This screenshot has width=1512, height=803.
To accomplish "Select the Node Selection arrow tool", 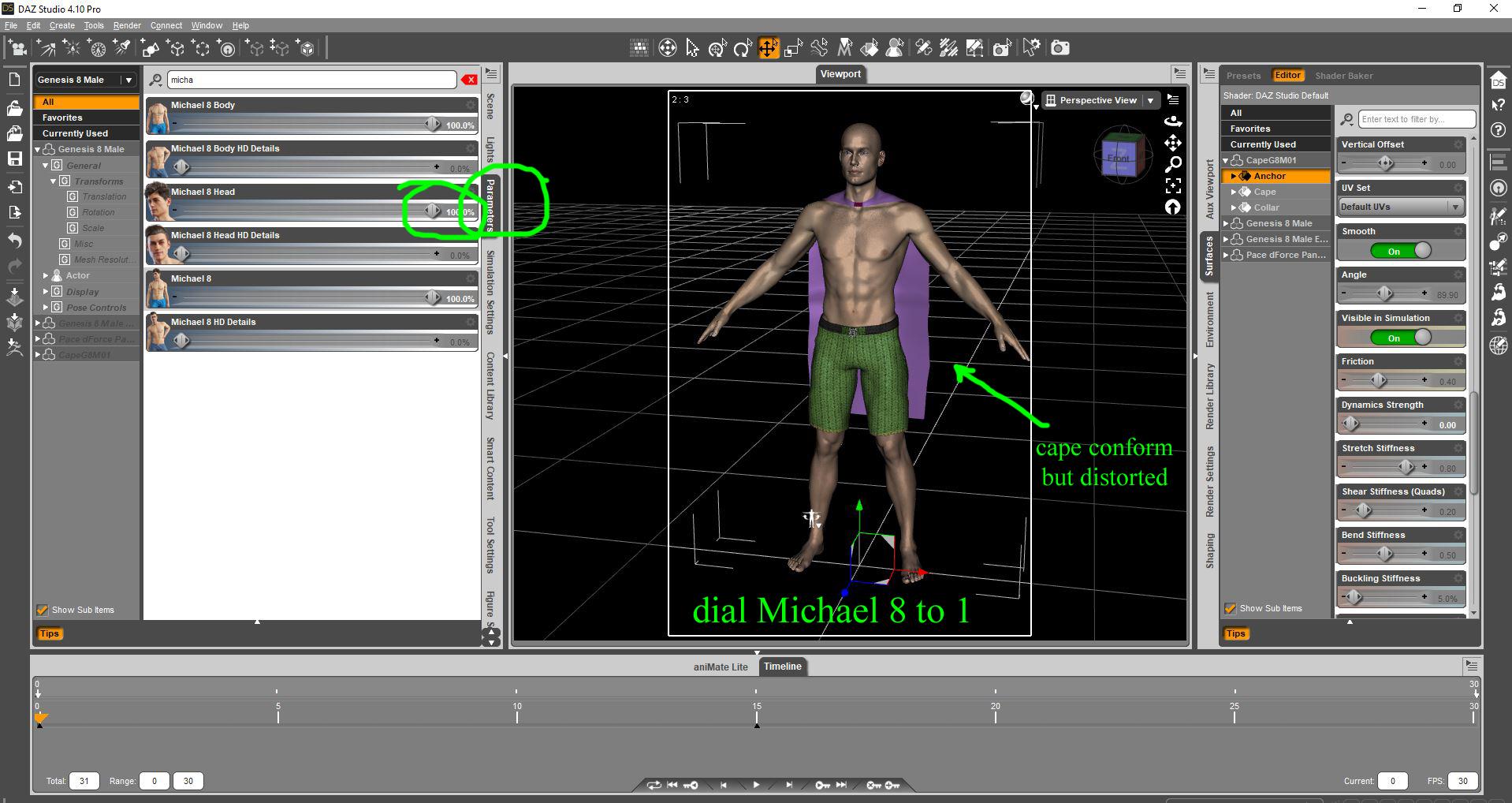I will (x=692, y=48).
